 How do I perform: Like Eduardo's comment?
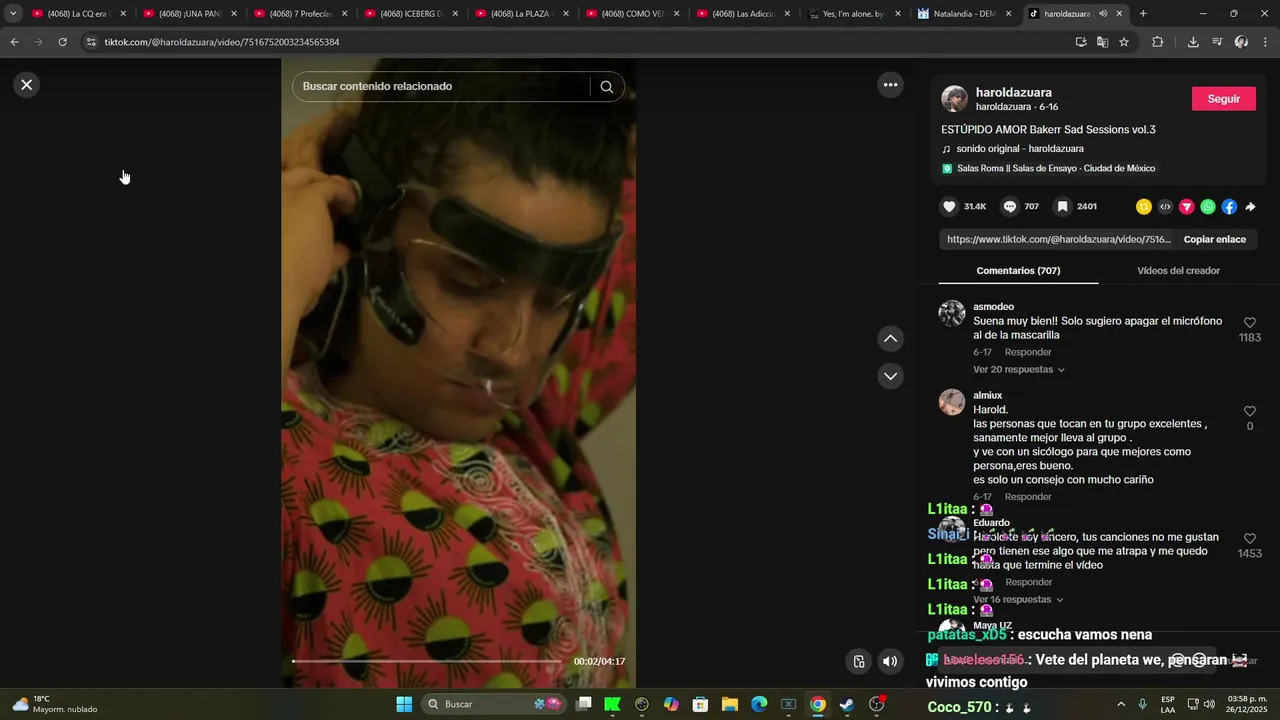1249,539
